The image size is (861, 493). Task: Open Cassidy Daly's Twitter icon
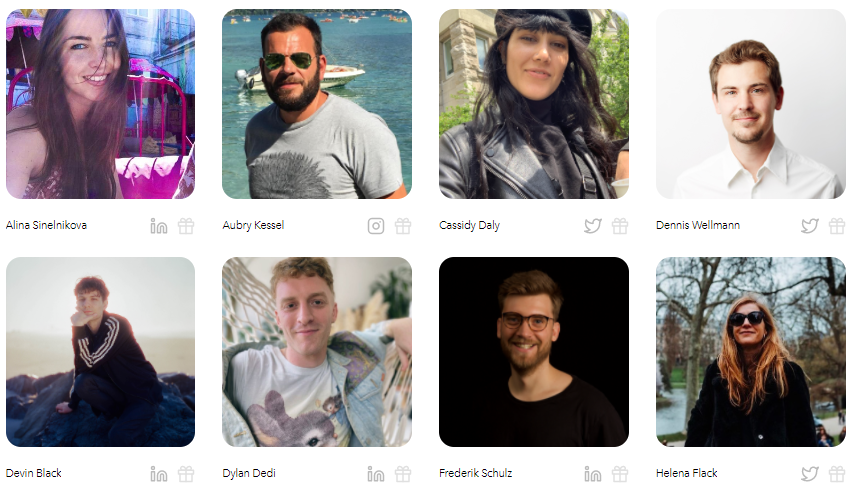coord(592,226)
